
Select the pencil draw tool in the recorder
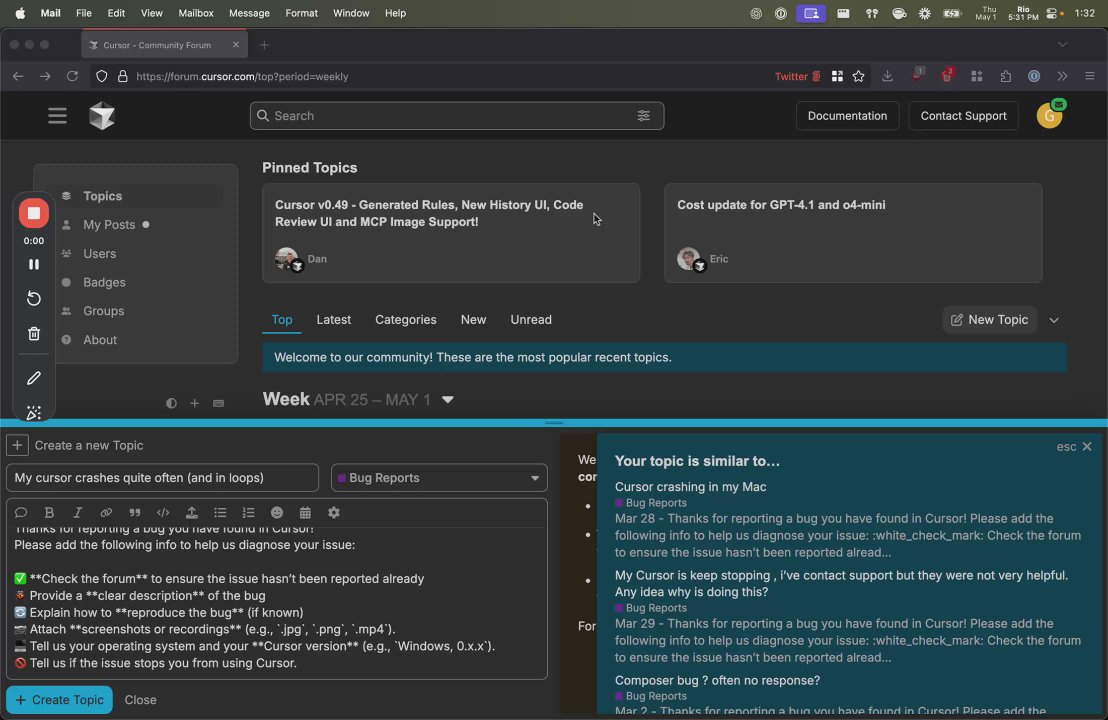[33, 378]
